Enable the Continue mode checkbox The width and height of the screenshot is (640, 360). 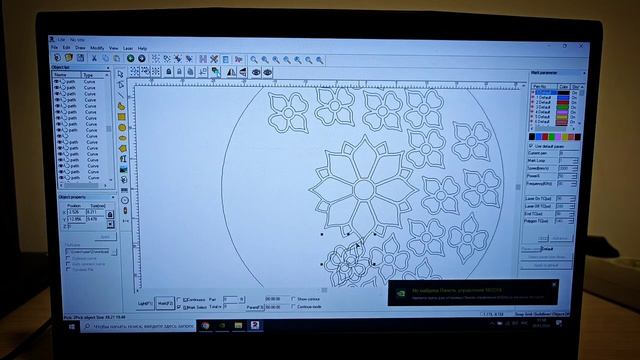pos(293,306)
